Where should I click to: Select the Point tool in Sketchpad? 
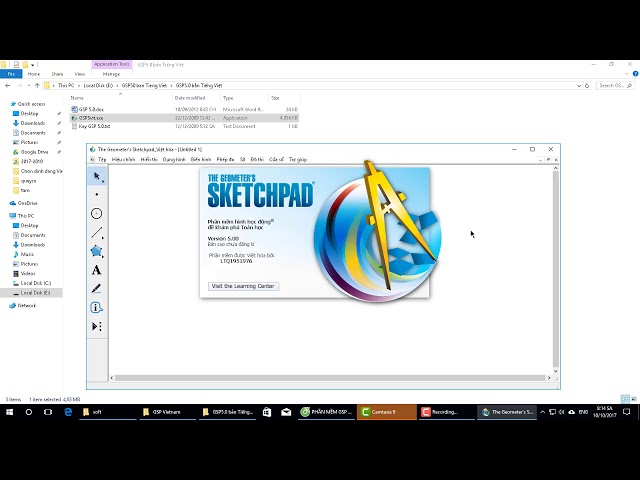pos(97,195)
